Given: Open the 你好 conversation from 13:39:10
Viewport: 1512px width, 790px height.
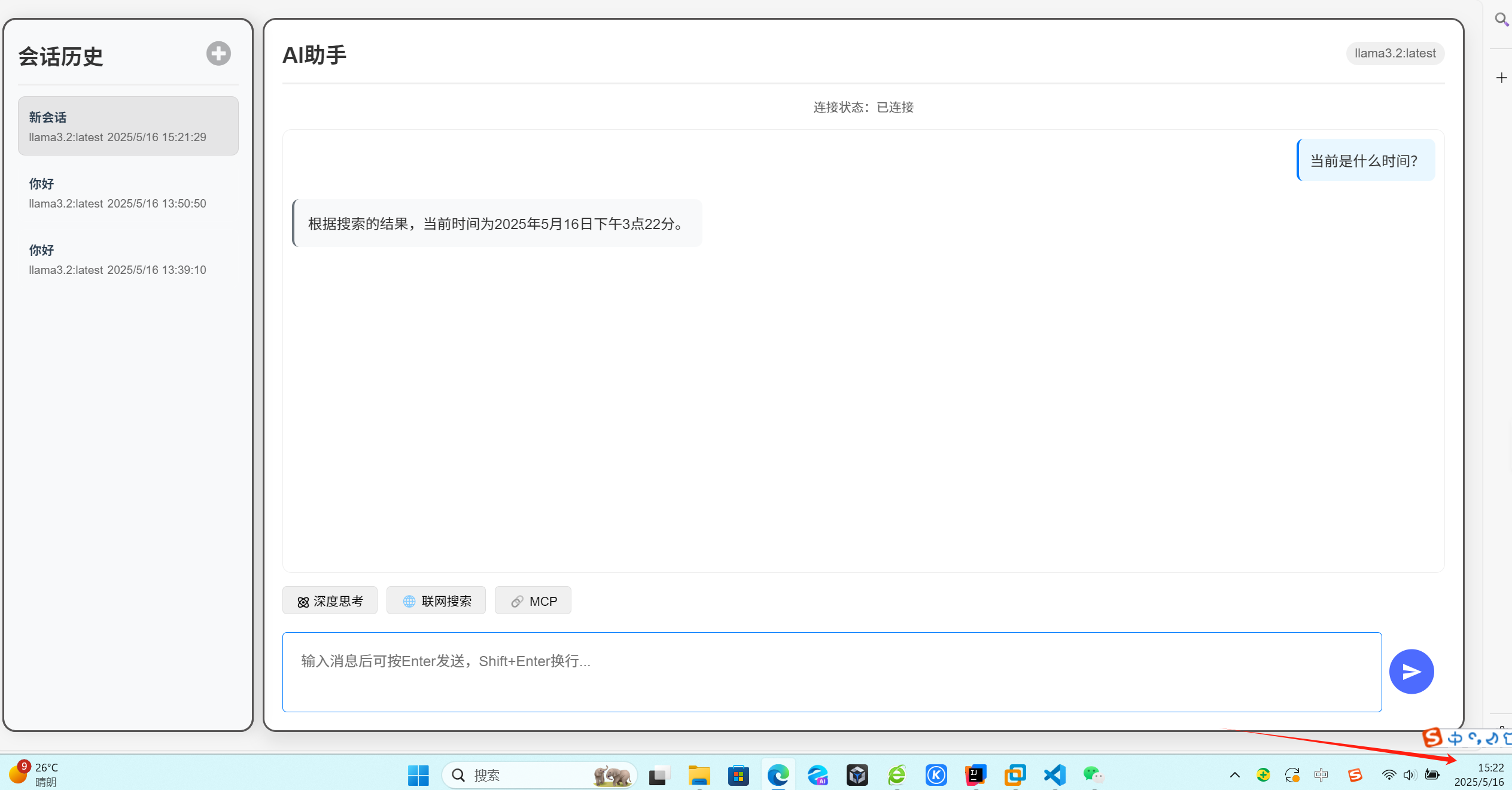Looking at the screenshot, I should click(x=128, y=259).
